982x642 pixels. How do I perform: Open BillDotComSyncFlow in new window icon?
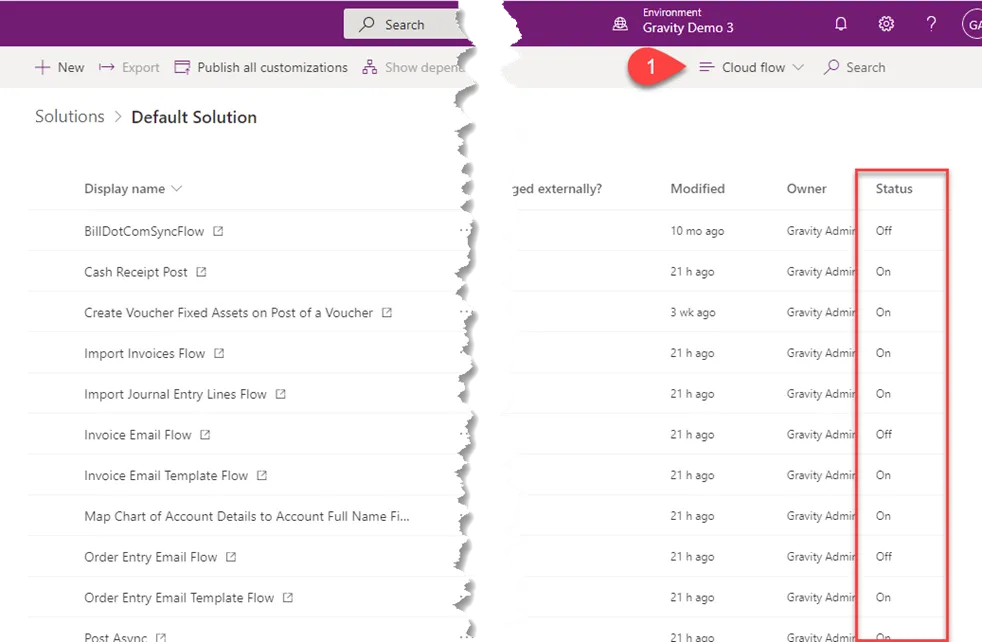point(218,231)
